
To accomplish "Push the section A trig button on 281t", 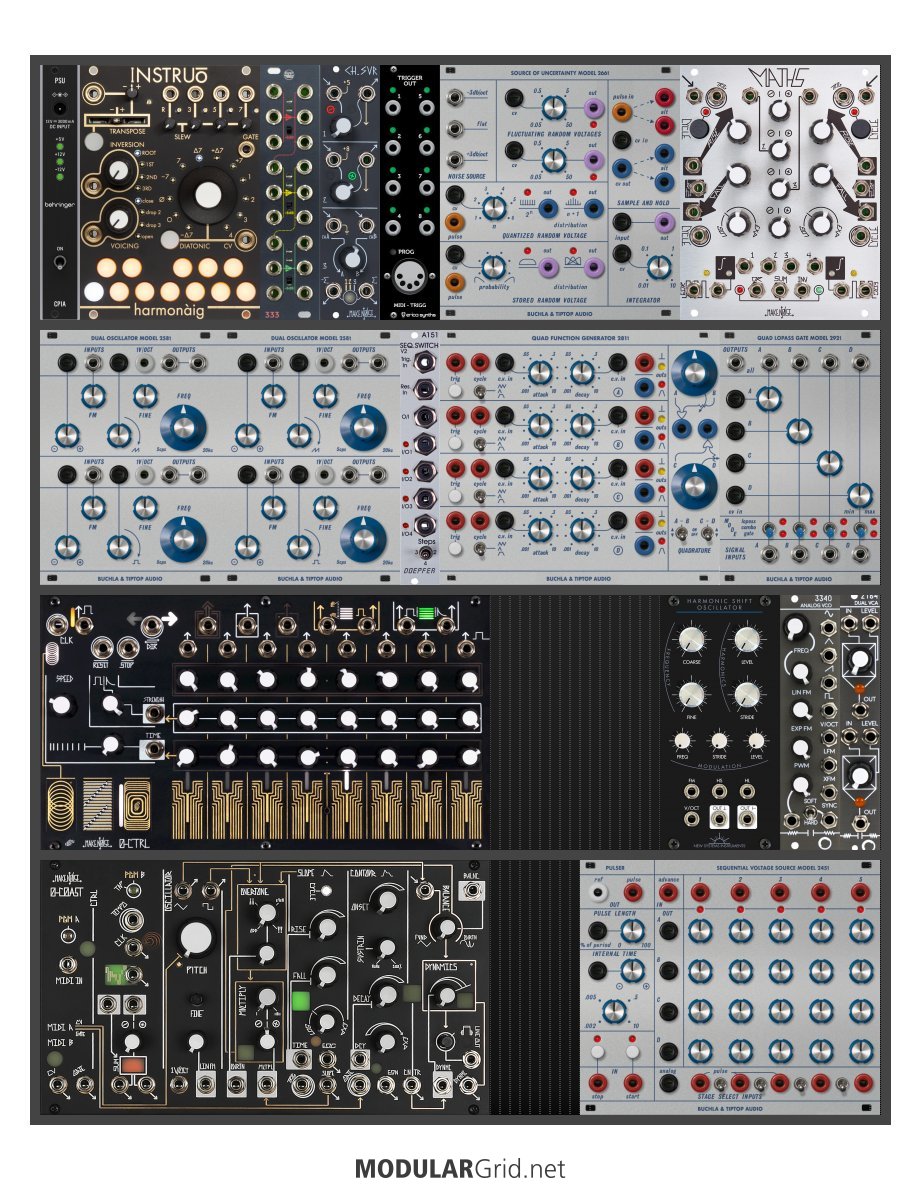I will click(455, 391).
